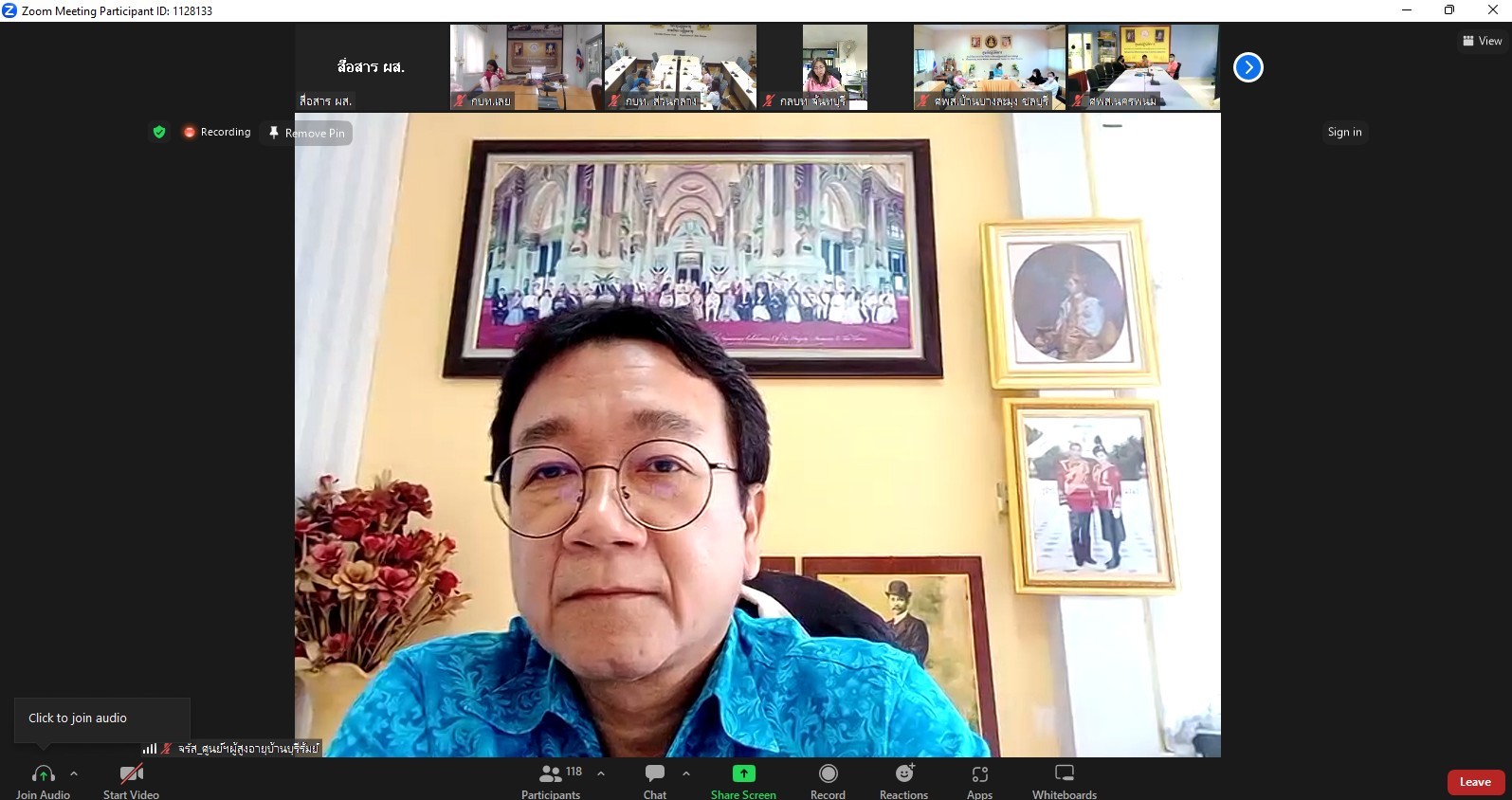This screenshot has height=800, width=1512.
Task: Click the Sign in button
Action: (x=1344, y=133)
